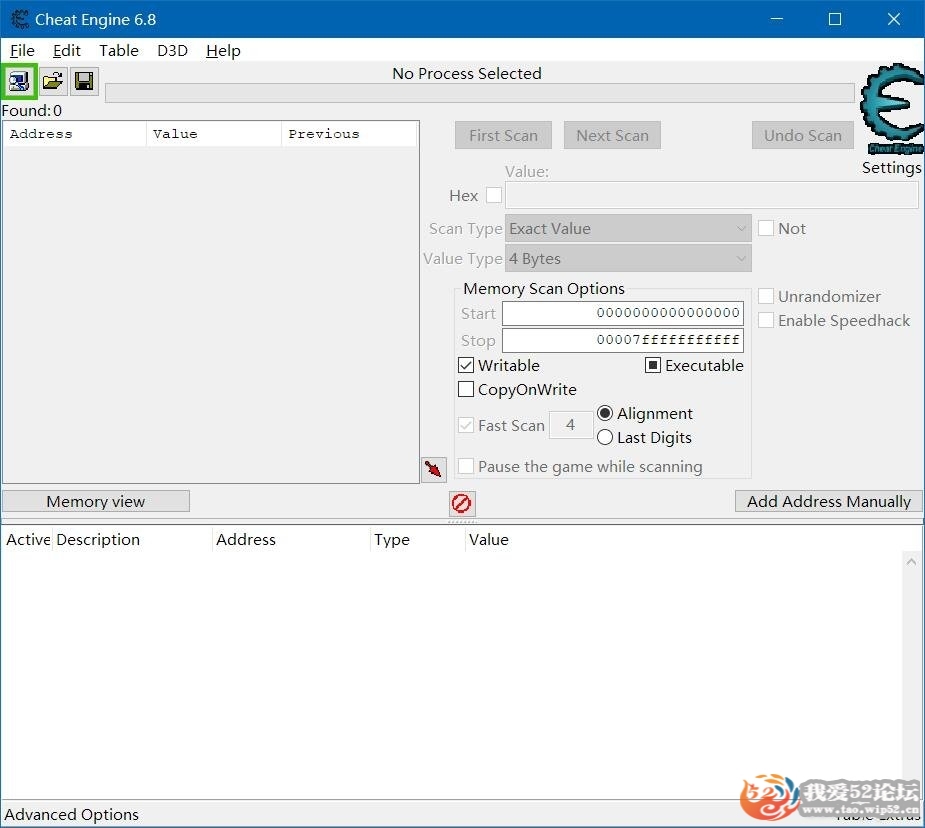925x828 pixels.
Task: Open the Edit menu
Action: [67, 51]
